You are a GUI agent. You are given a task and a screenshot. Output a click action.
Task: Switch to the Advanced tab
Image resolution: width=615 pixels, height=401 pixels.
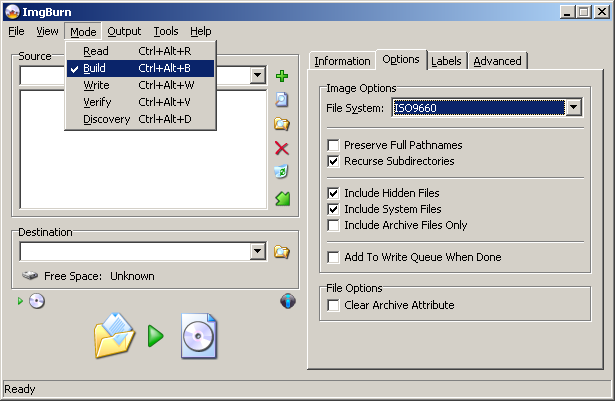click(x=497, y=61)
